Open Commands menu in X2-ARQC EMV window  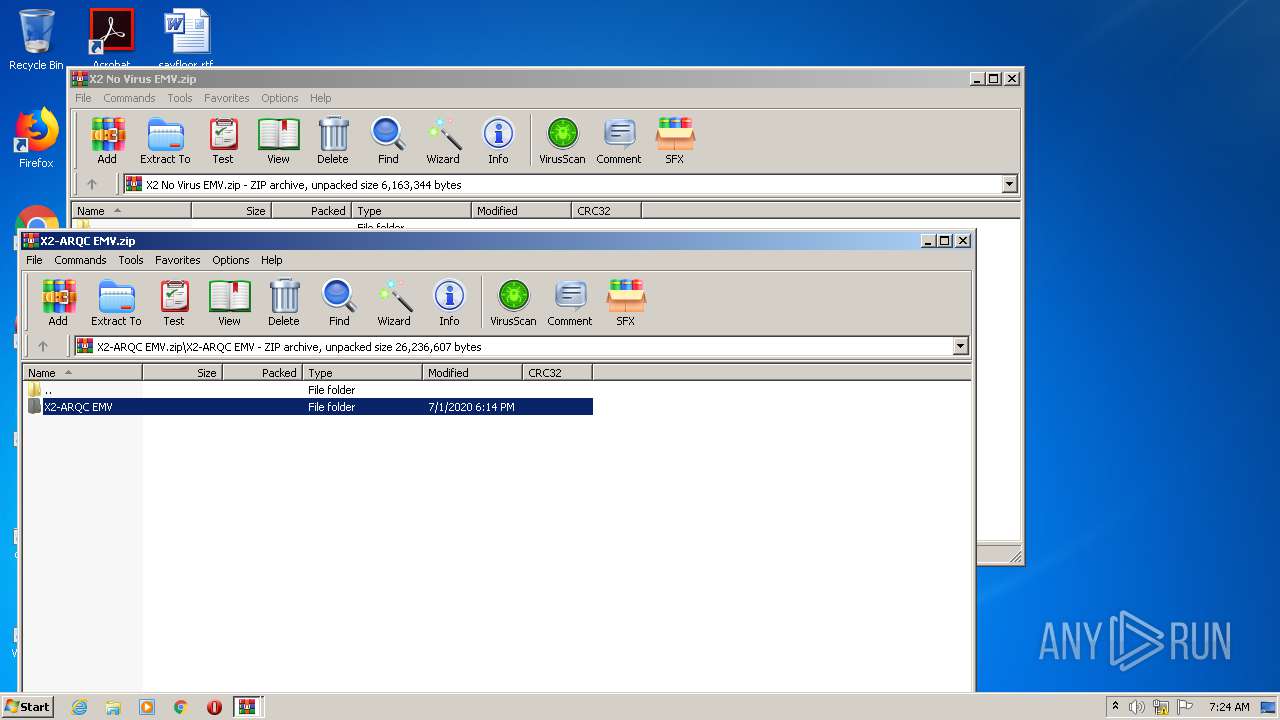pos(80,260)
